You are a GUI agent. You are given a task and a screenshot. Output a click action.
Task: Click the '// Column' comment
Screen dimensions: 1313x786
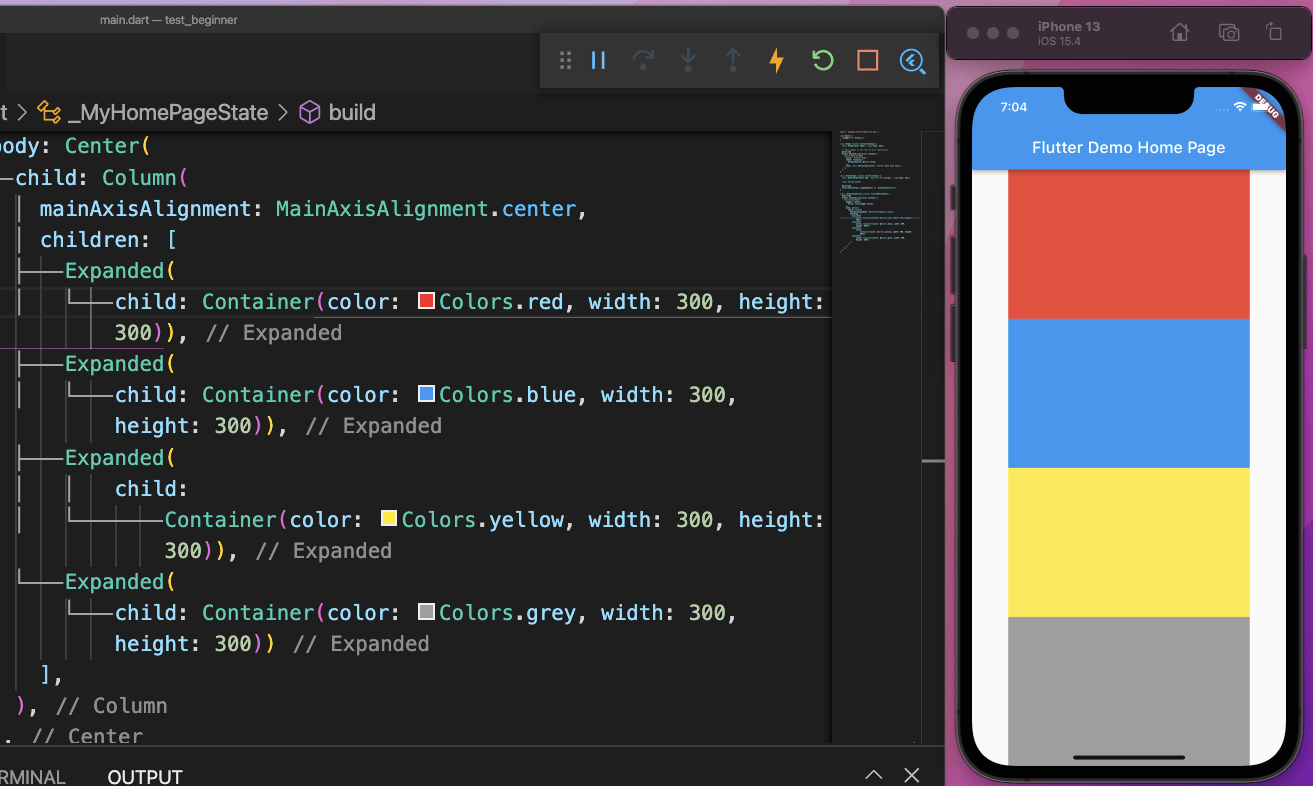(x=112, y=705)
